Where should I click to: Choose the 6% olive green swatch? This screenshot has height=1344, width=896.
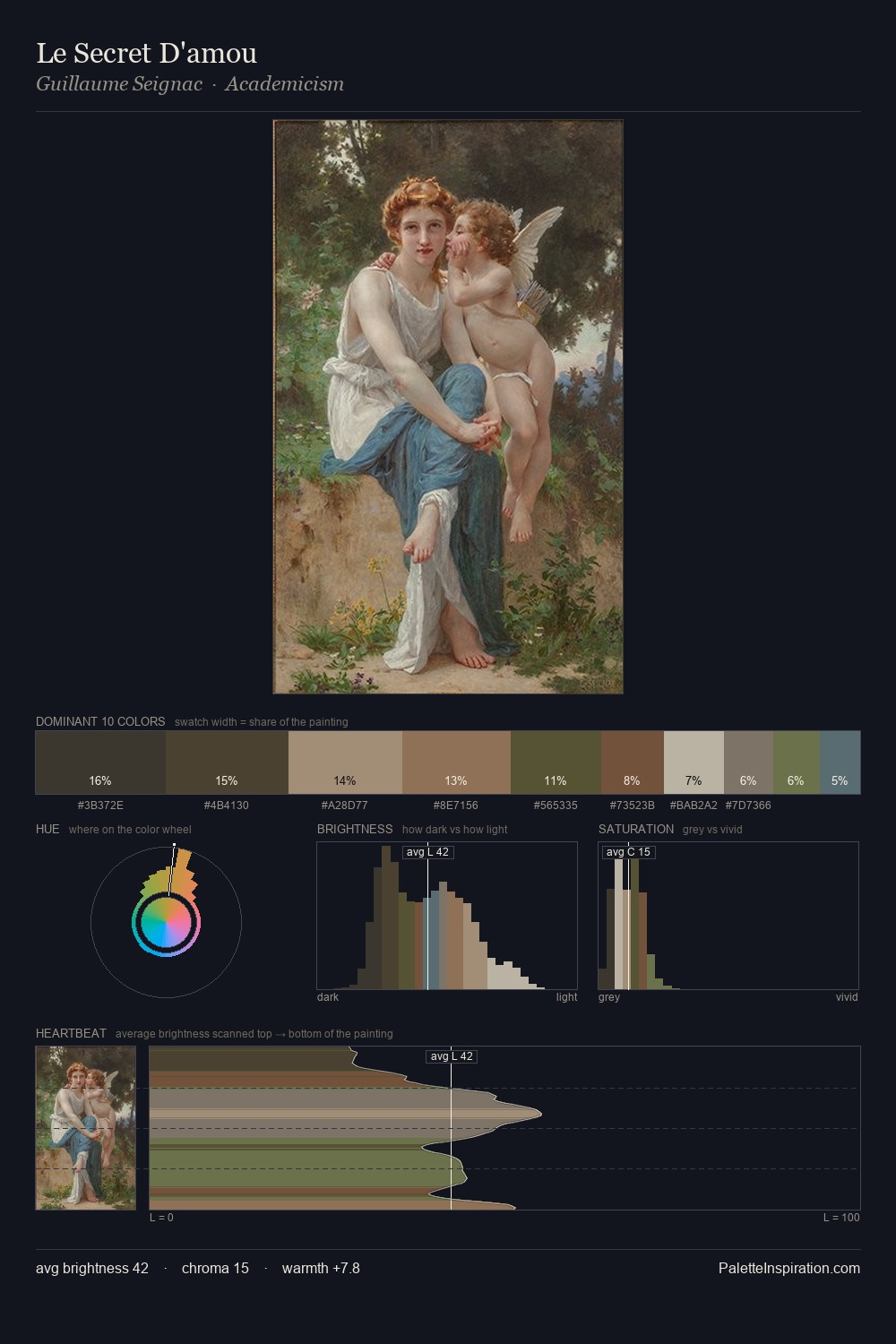(797, 762)
